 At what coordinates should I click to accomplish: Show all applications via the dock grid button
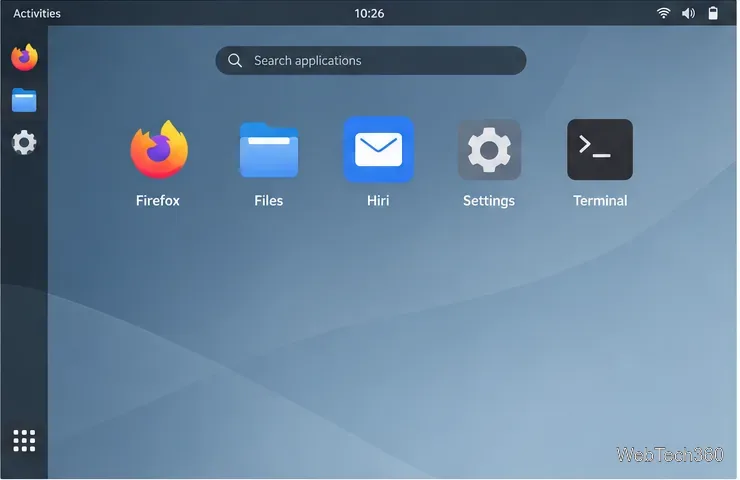click(24, 440)
